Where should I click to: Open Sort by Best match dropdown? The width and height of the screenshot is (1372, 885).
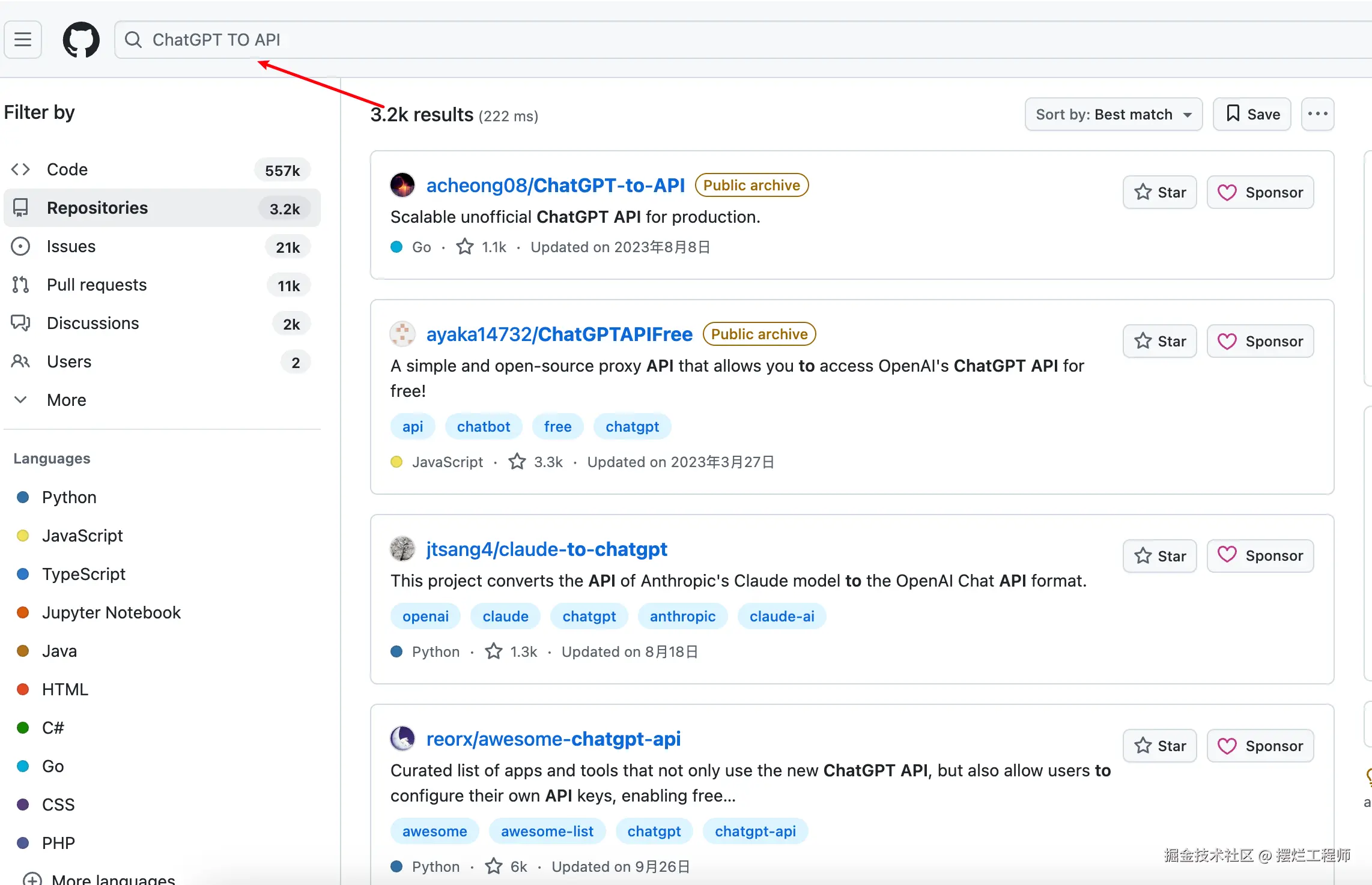click(x=1113, y=114)
